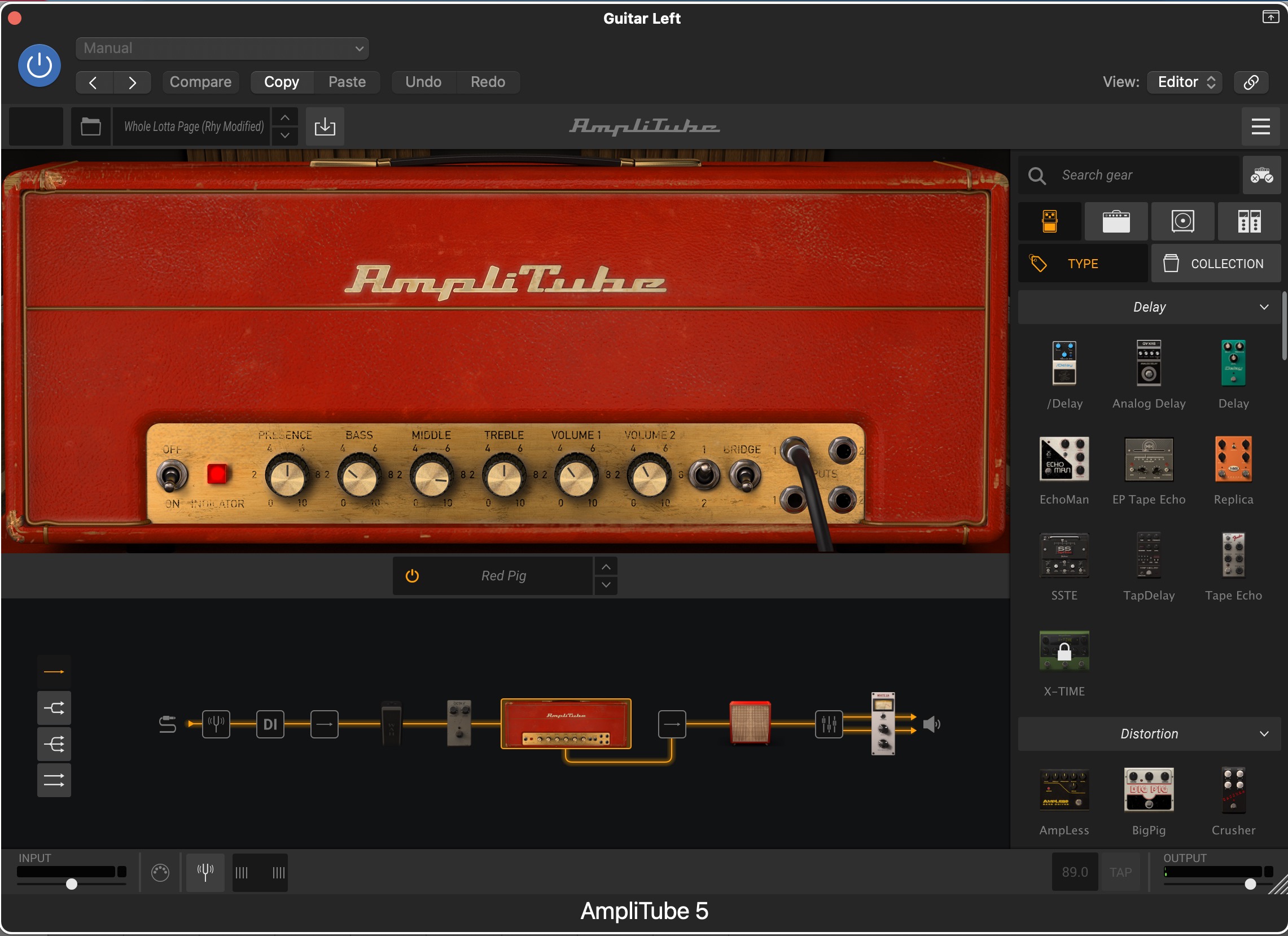Image resolution: width=1288 pixels, height=936 pixels.
Task: Click the Copy button
Action: (282, 82)
